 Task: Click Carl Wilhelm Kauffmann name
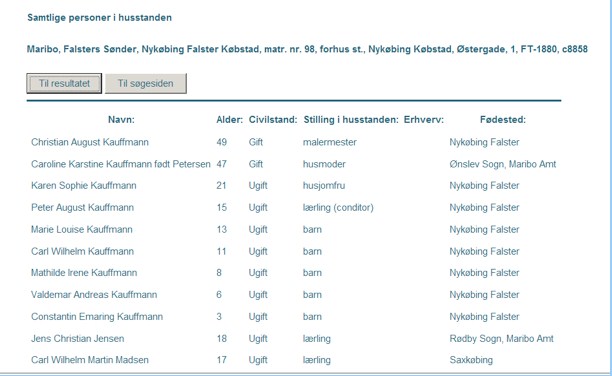click(82, 251)
